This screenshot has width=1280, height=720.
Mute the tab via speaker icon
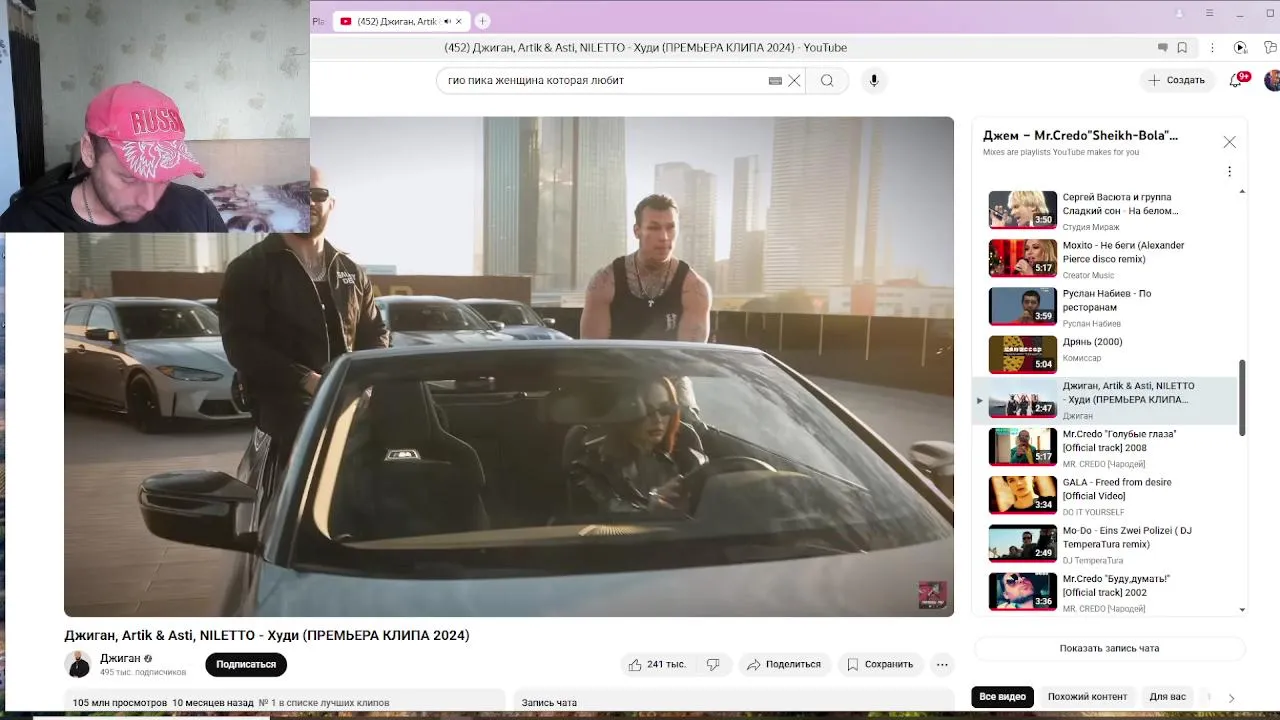click(447, 21)
